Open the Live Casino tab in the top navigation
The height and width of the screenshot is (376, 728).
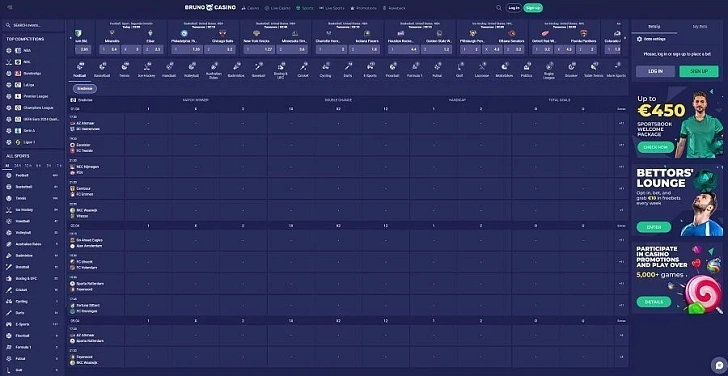(x=278, y=8)
